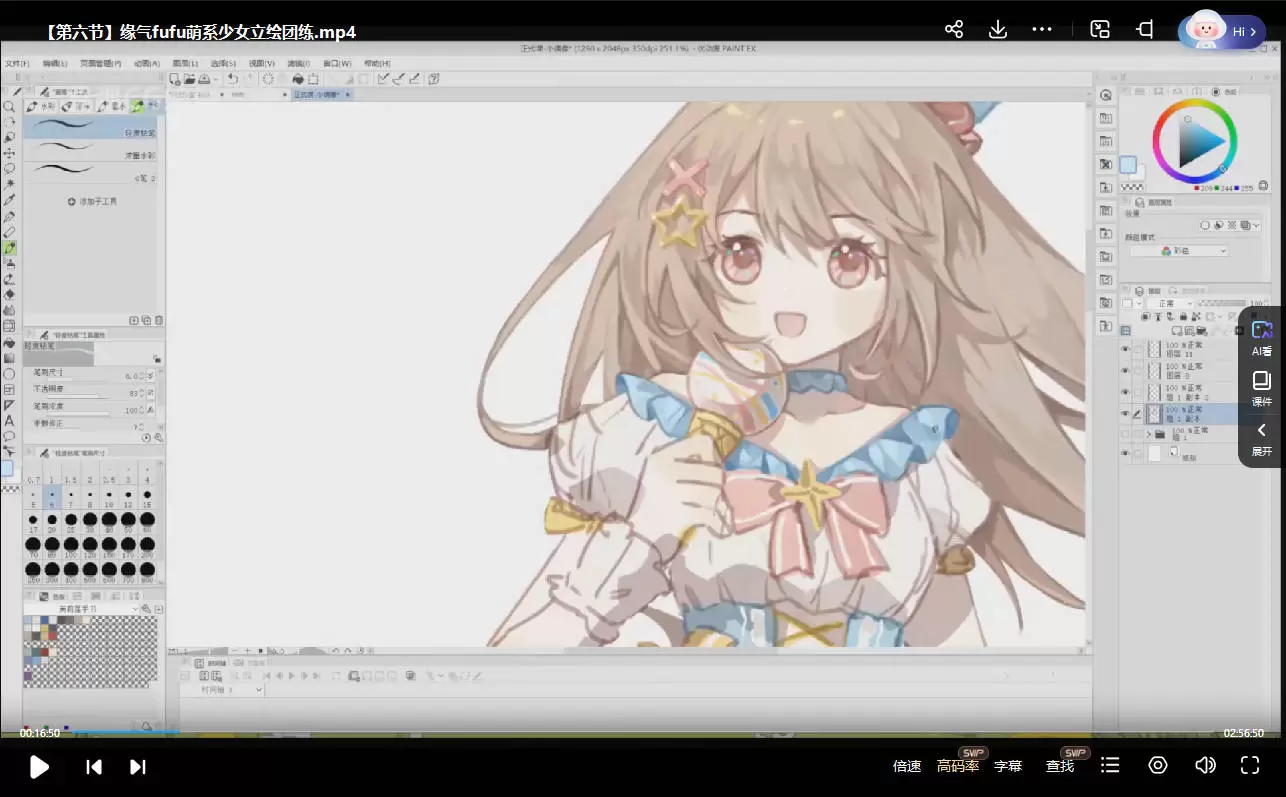This screenshot has width=1286, height=797.
Task: Click the circular settings icon beside volume
Action: pos(1158,765)
